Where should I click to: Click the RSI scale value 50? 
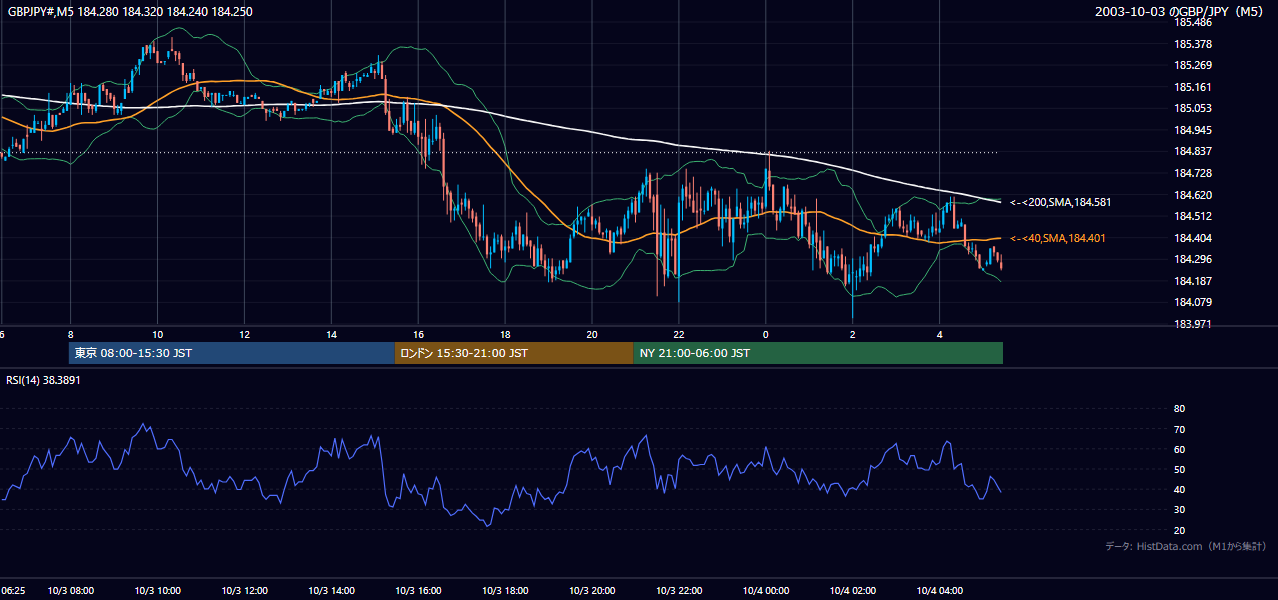(1180, 469)
